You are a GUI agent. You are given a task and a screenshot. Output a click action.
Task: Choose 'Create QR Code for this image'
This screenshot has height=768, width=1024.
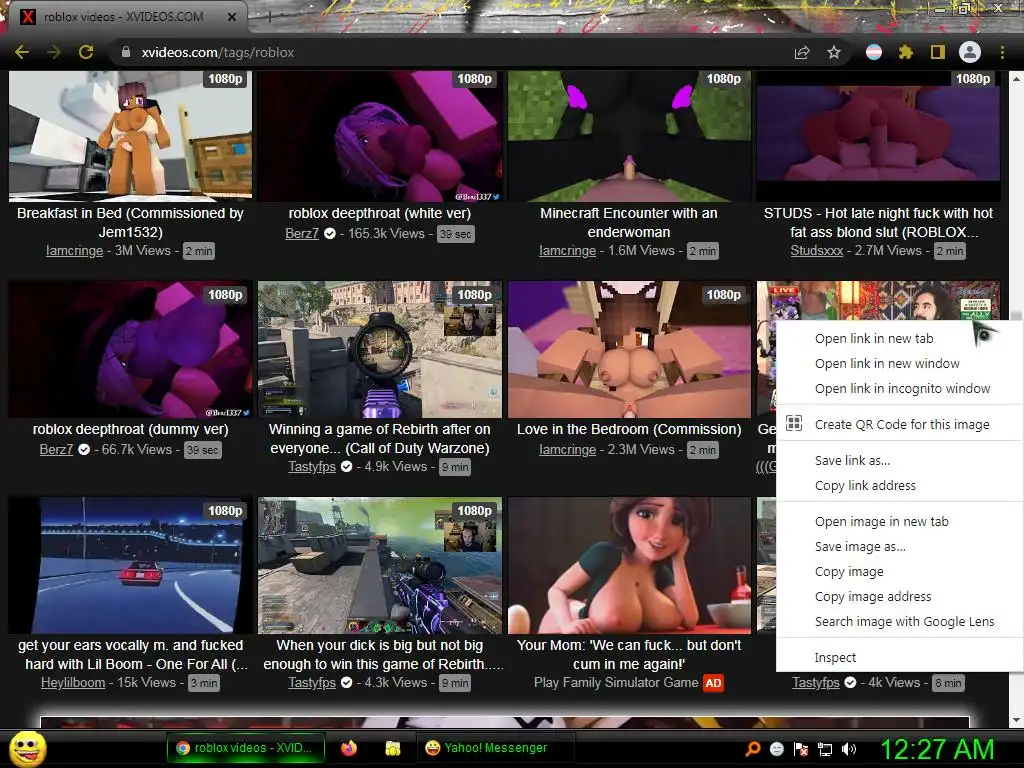click(902, 424)
